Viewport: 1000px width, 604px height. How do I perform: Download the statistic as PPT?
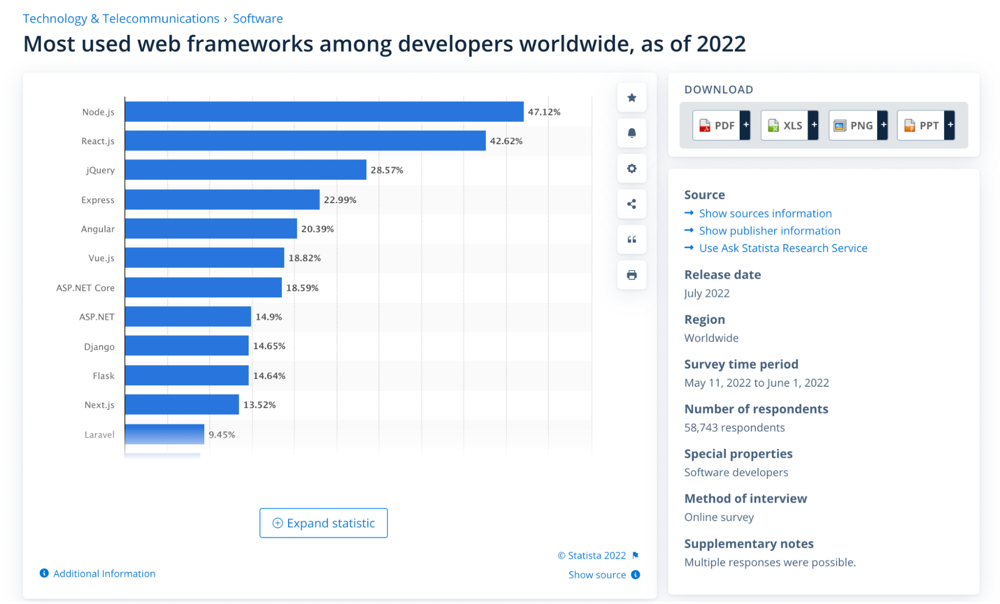926,125
